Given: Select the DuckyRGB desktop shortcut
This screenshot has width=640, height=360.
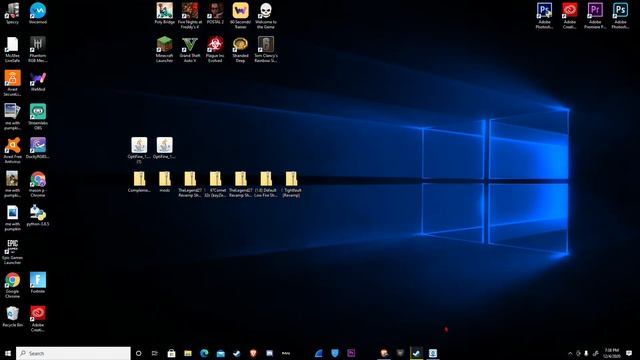Looking at the screenshot, I should pos(38,148).
